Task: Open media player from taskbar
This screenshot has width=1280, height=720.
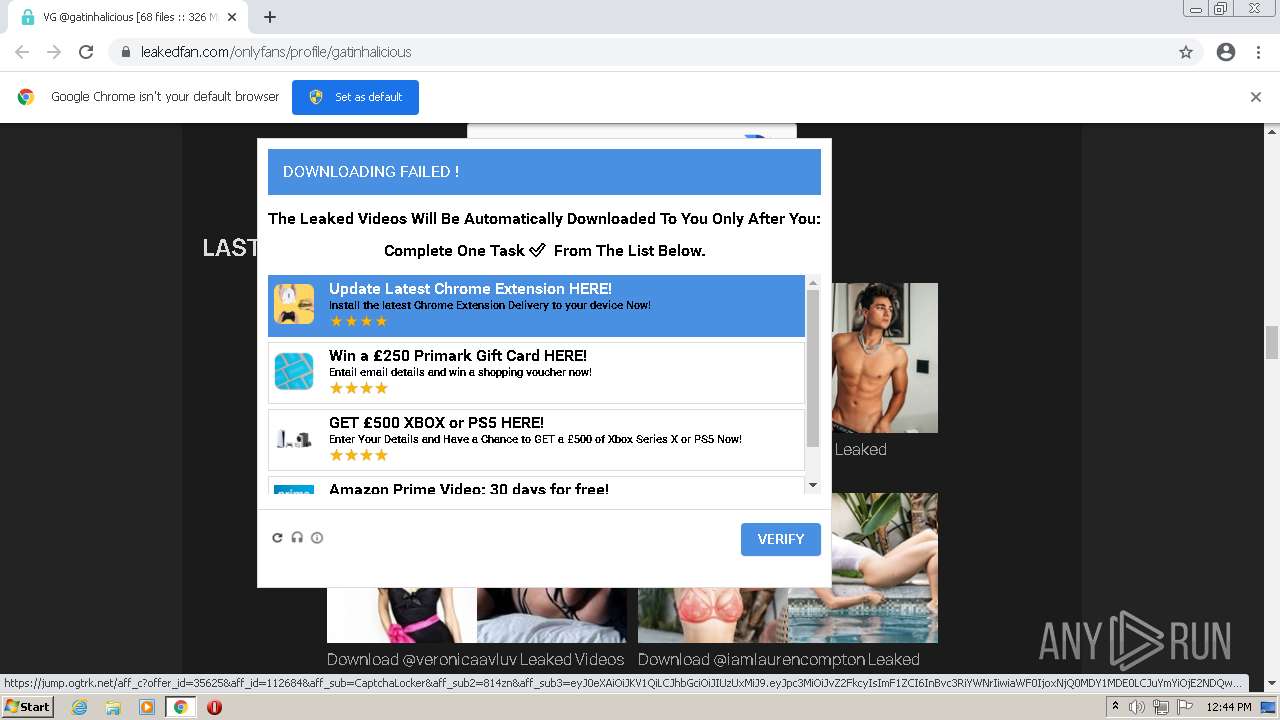Action: click(x=147, y=707)
